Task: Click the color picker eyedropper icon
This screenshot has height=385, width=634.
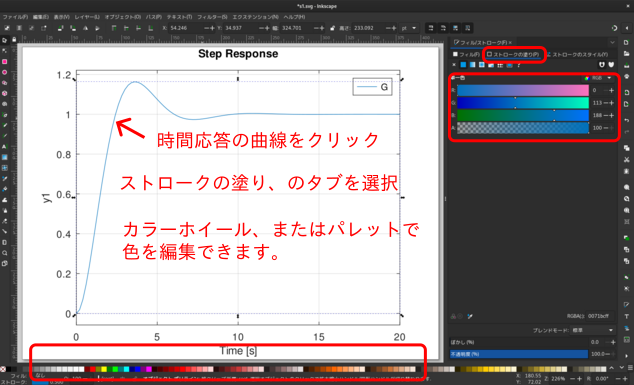Action: point(470,316)
